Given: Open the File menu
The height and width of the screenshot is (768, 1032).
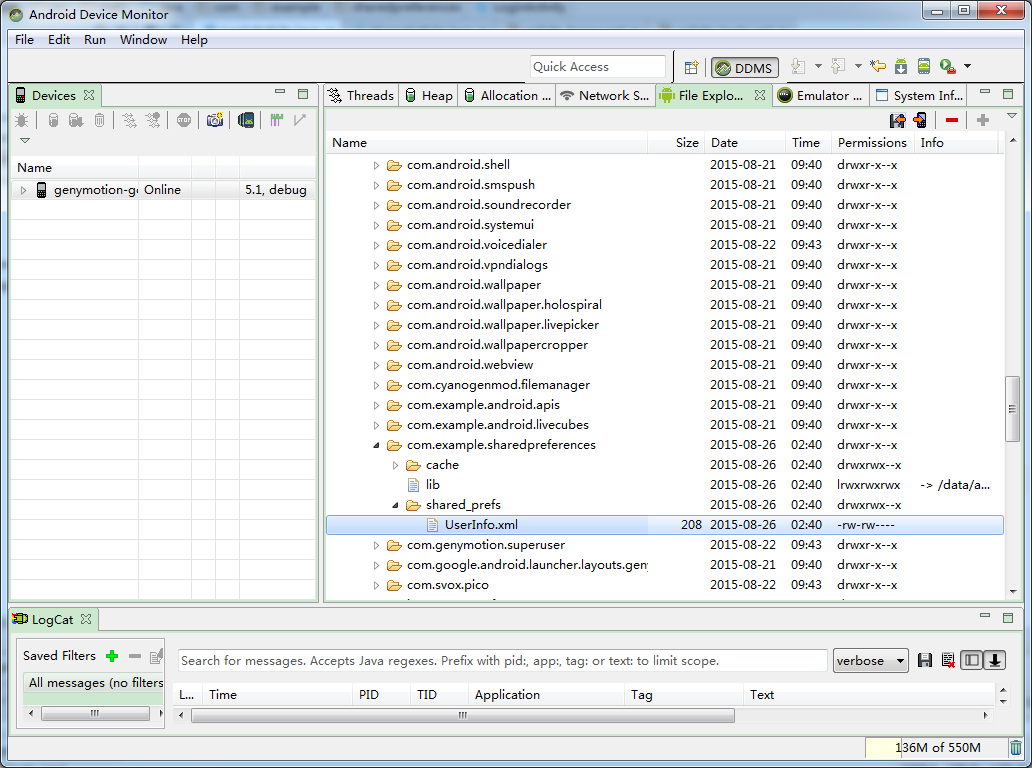Looking at the screenshot, I should pyautogui.click(x=24, y=39).
